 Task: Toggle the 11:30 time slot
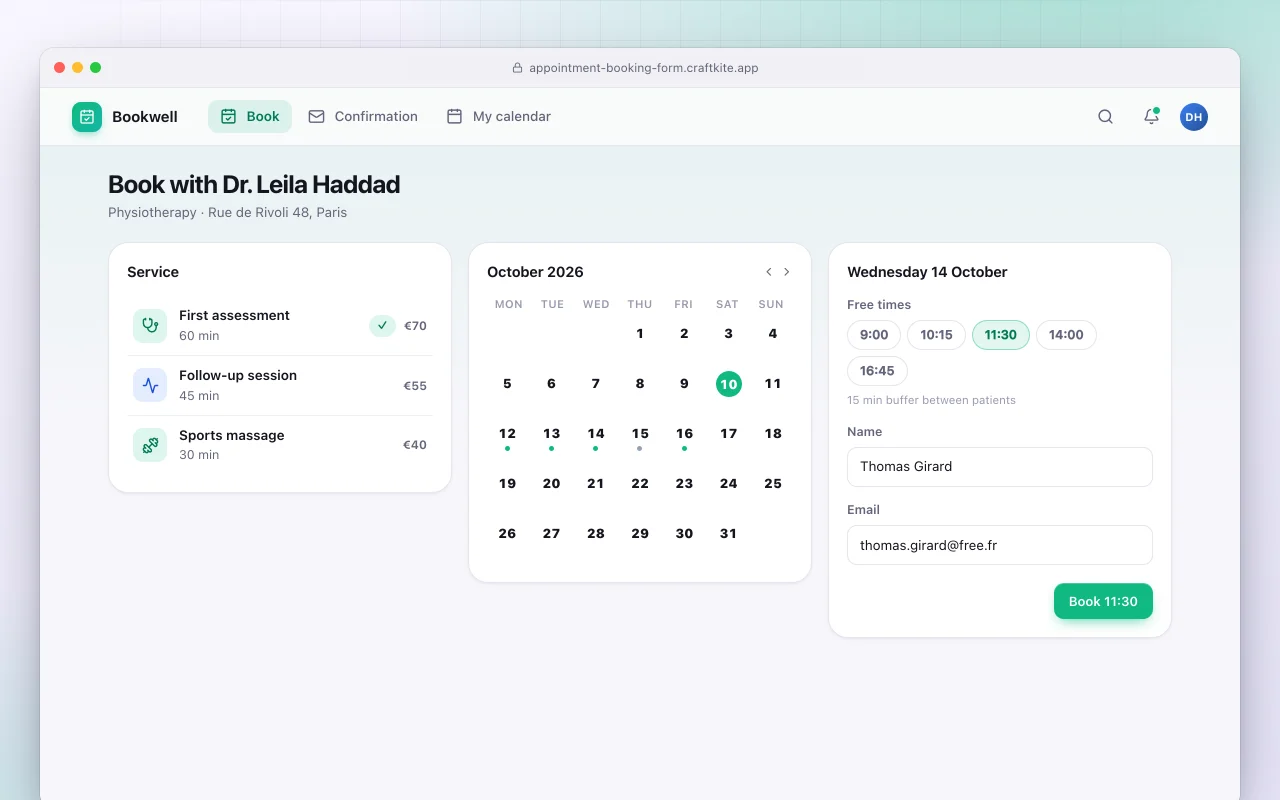1001,335
